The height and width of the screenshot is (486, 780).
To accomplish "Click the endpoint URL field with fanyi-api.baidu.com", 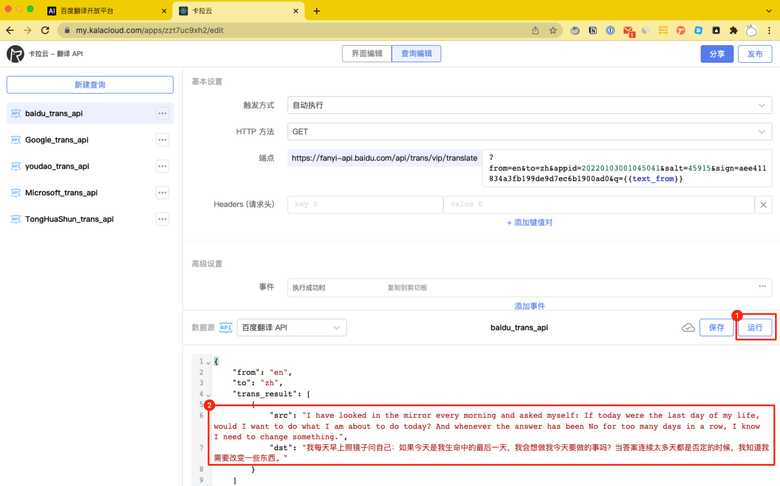I will pyautogui.click(x=384, y=158).
